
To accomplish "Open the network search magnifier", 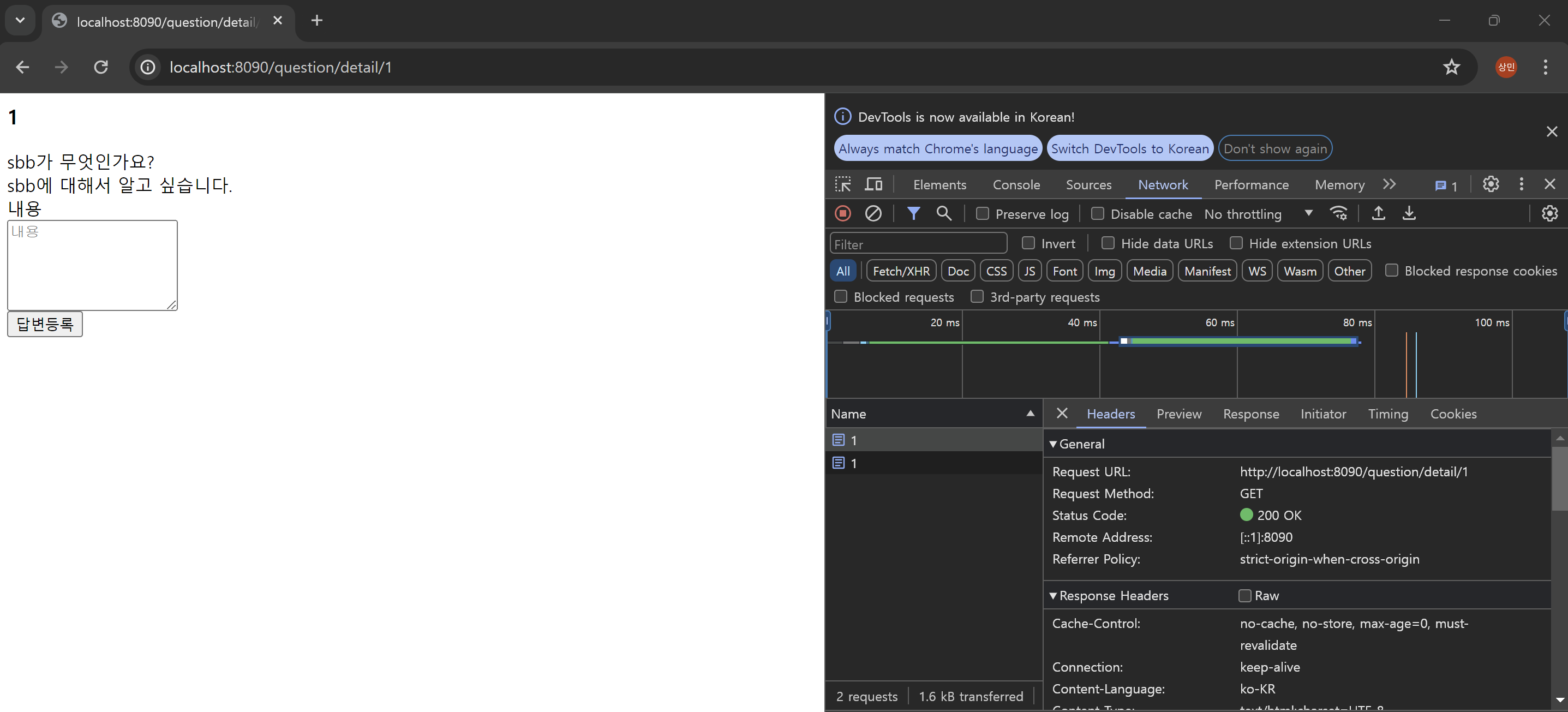I will point(943,214).
